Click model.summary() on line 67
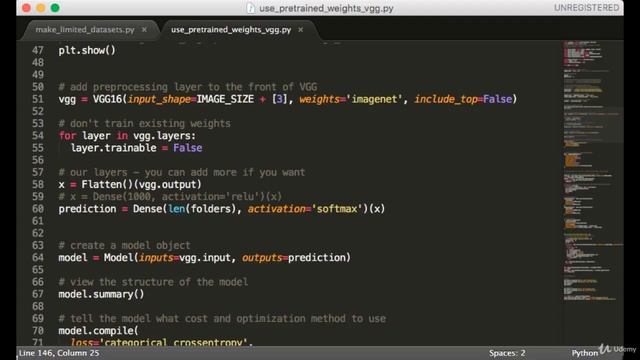This screenshot has height=360, width=640. (101, 294)
